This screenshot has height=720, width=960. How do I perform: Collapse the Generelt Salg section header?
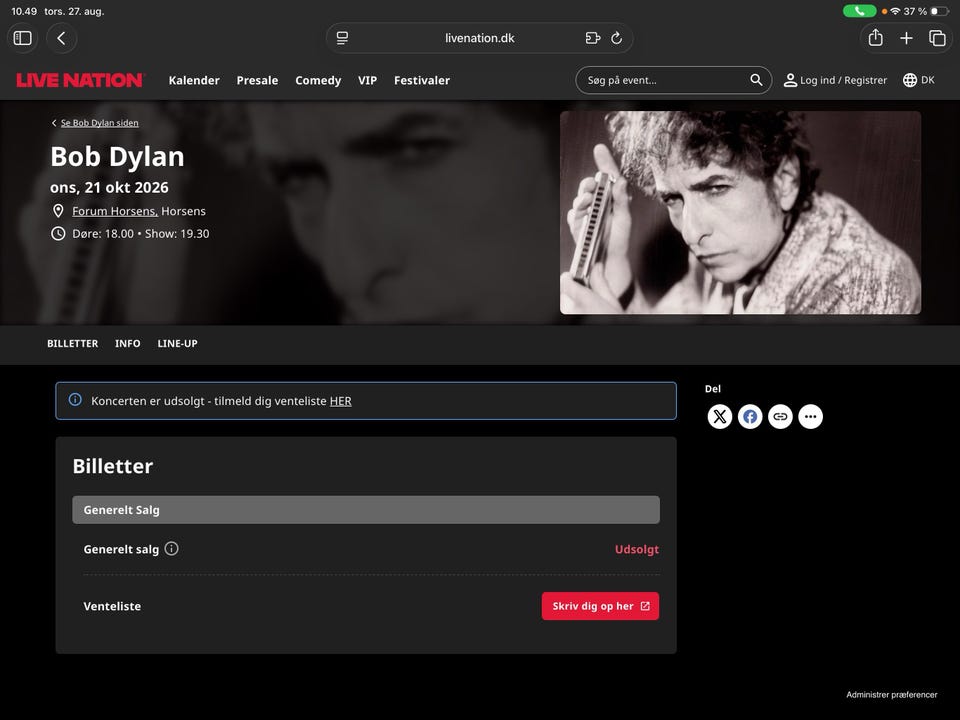click(x=366, y=509)
